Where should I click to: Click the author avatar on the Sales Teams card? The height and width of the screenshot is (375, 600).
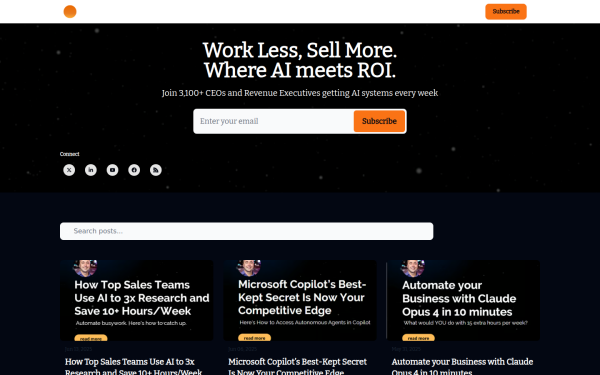point(85,268)
